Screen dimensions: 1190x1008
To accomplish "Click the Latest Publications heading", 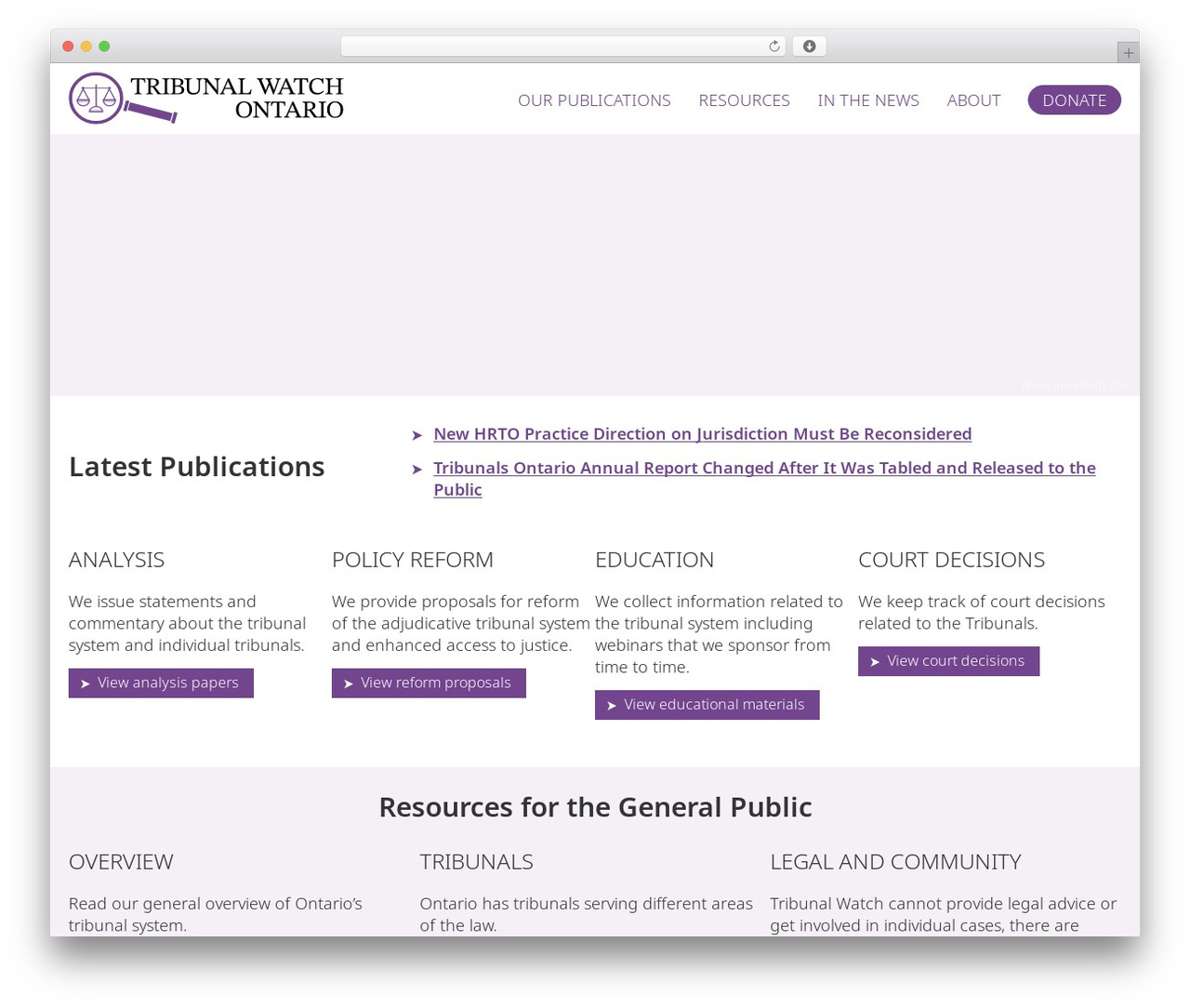I will pos(197,467).
